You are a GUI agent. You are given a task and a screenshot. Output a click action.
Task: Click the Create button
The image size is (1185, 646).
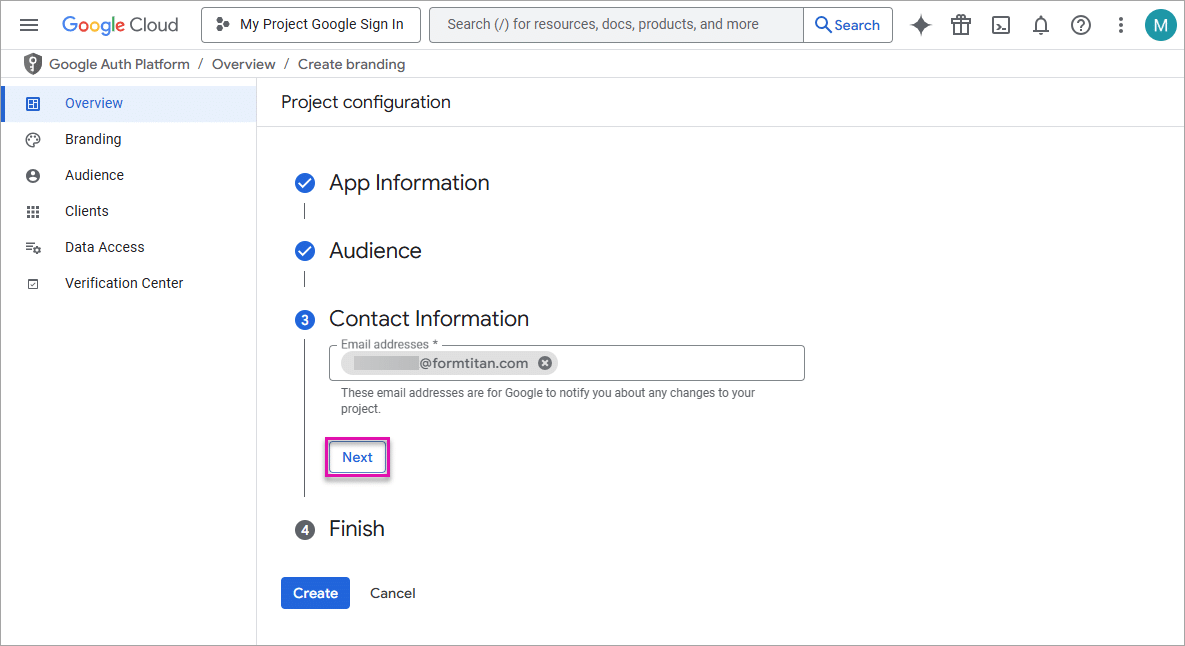click(315, 592)
